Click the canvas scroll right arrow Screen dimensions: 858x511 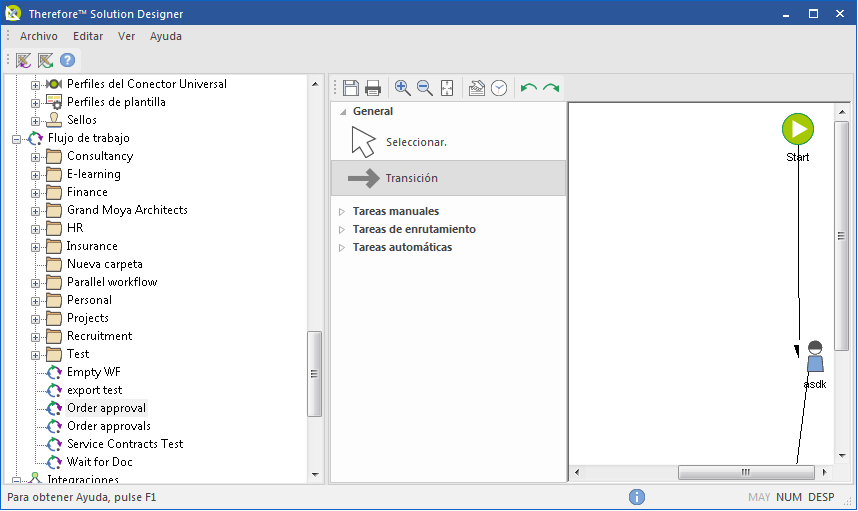824,472
